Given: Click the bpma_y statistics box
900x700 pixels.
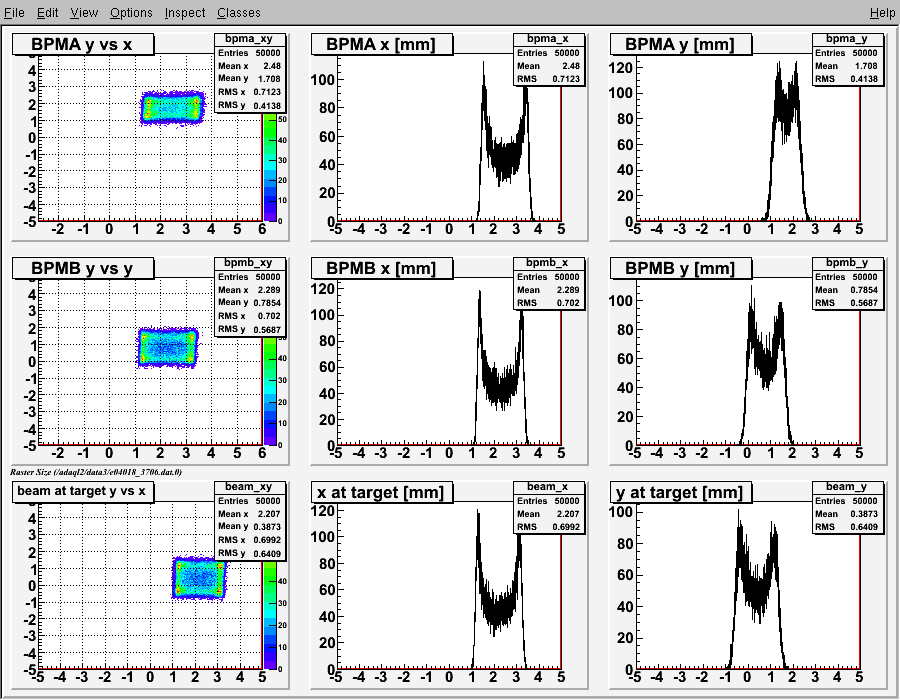Looking at the screenshot, I should pyautogui.click(x=848, y=59).
